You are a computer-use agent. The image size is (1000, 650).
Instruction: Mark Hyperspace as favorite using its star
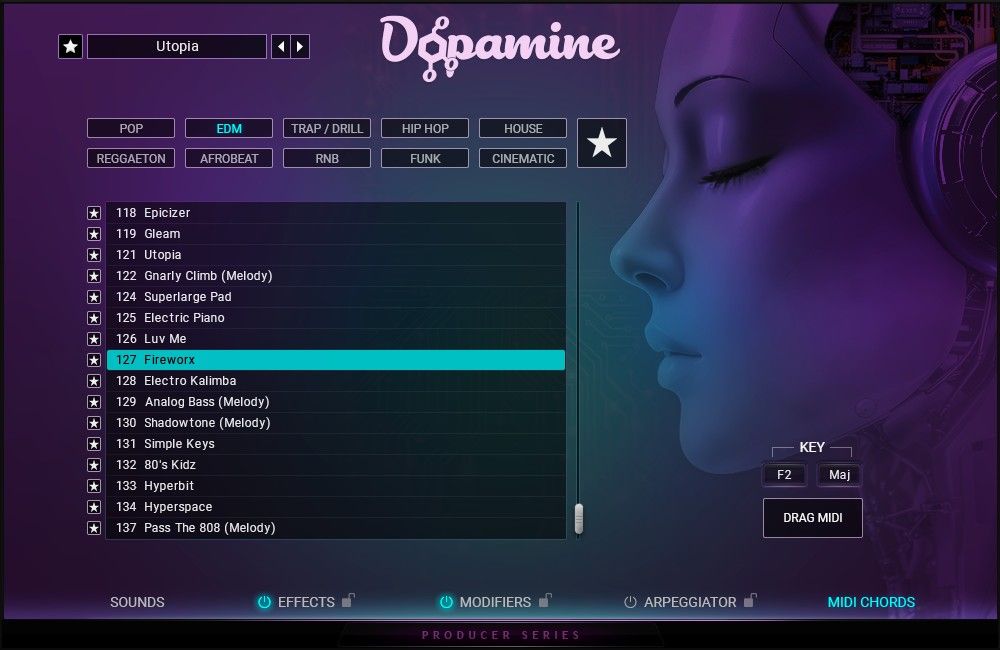pos(94,507)
